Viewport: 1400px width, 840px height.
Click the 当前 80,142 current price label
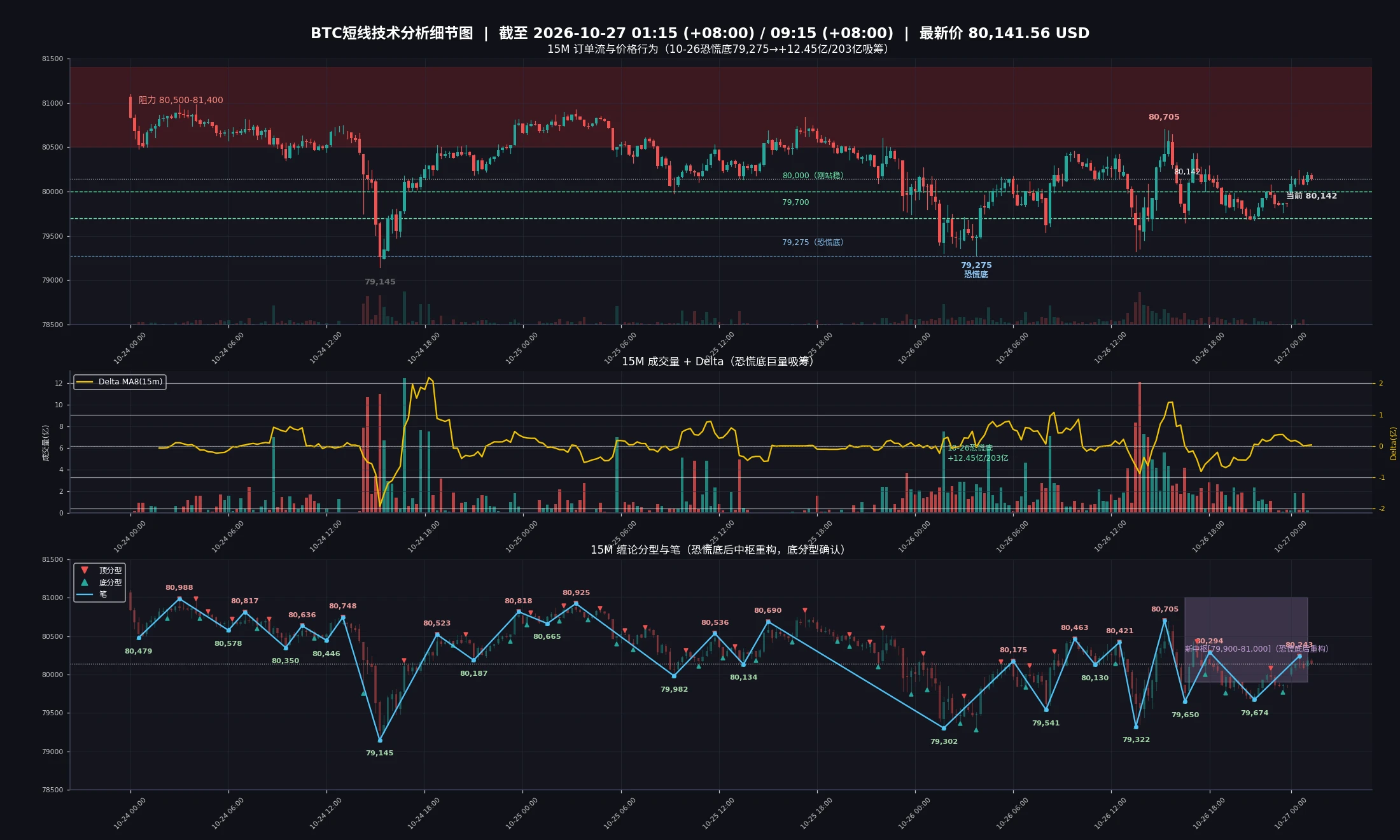click(1312, 195)
